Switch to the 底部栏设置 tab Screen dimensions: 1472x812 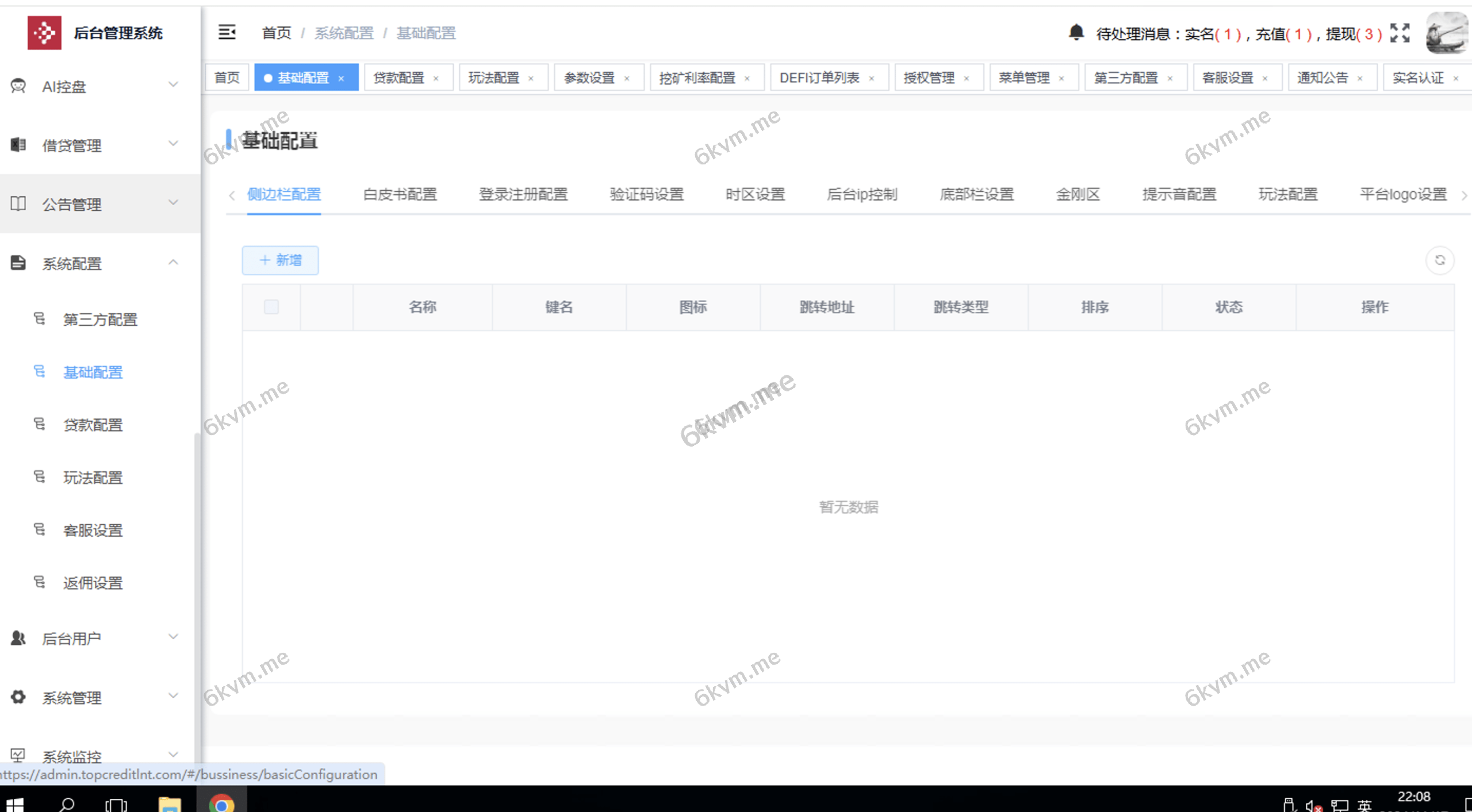tap(976, 194)
